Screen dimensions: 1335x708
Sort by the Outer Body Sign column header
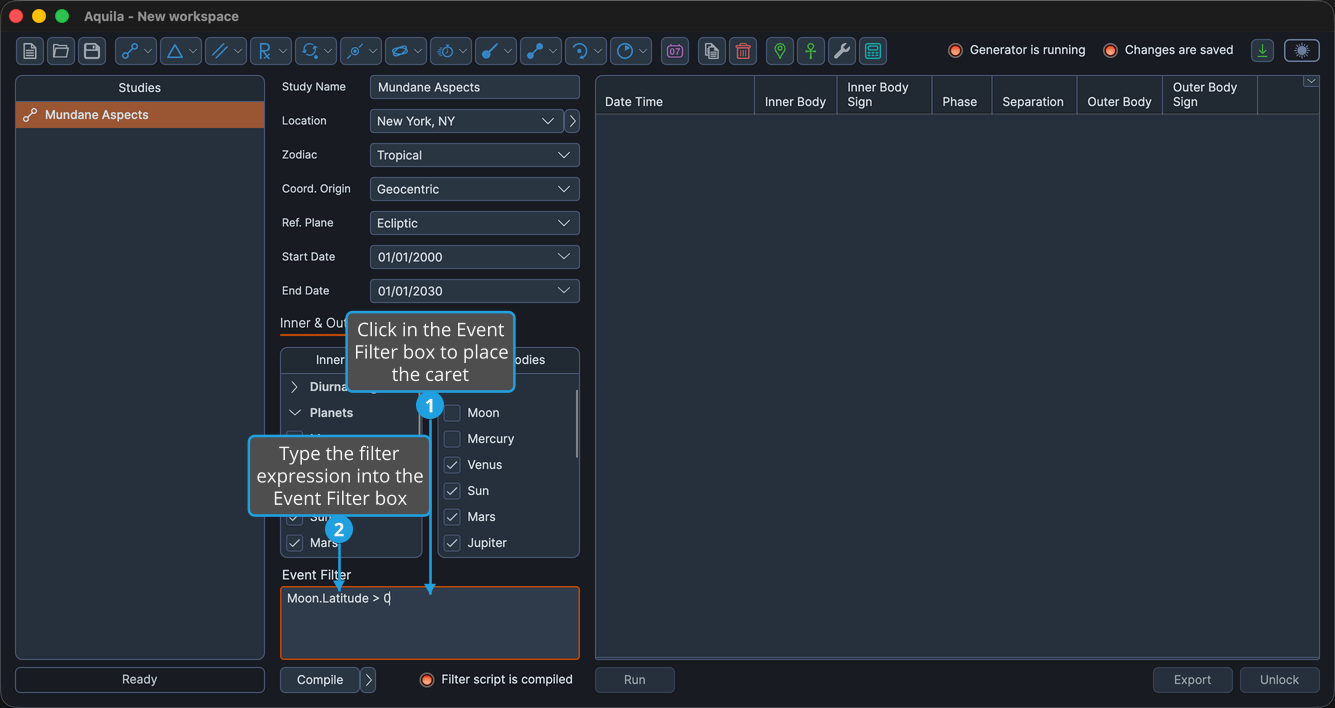1210,95
